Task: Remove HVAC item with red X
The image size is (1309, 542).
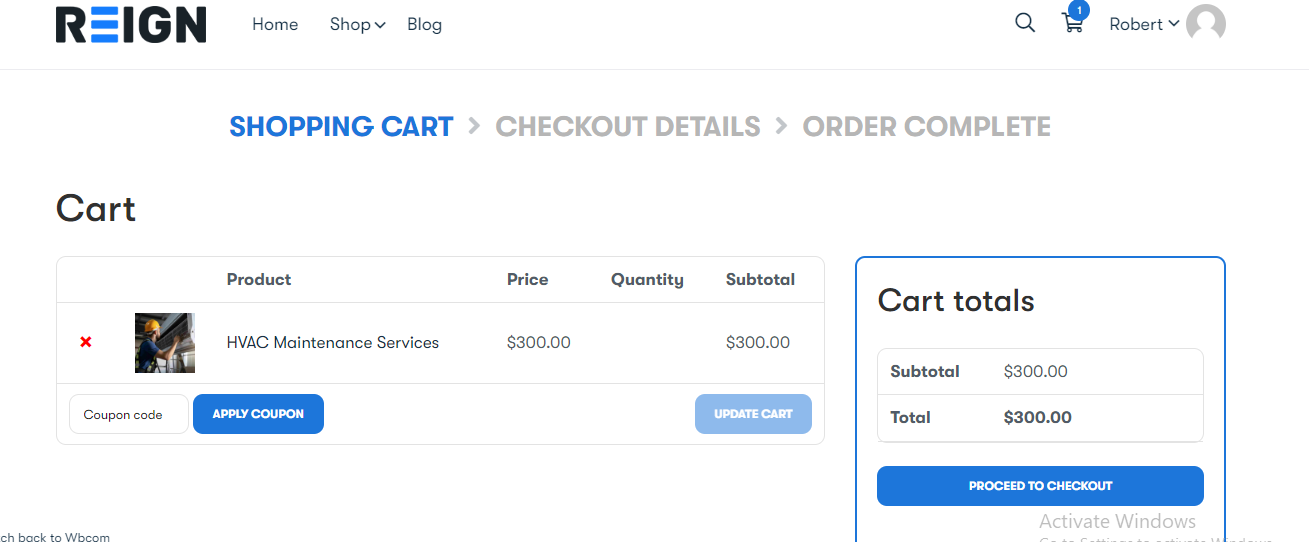Action: click(86, 342)
